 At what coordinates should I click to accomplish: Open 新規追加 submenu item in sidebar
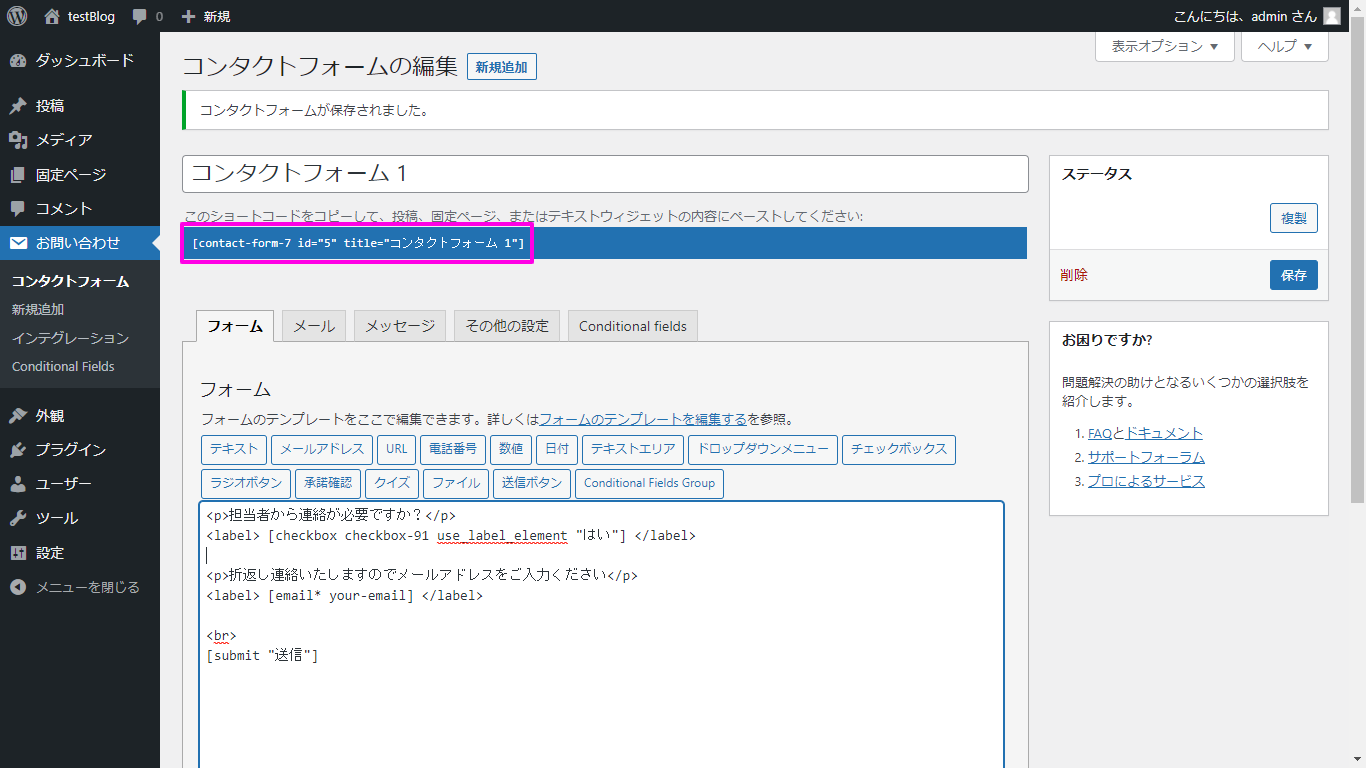pos(38,310)
